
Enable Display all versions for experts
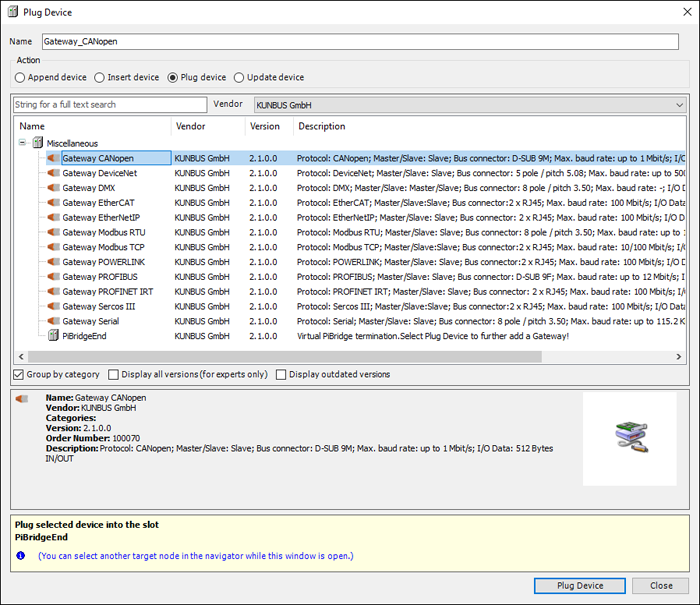click(x=113, y=375)
